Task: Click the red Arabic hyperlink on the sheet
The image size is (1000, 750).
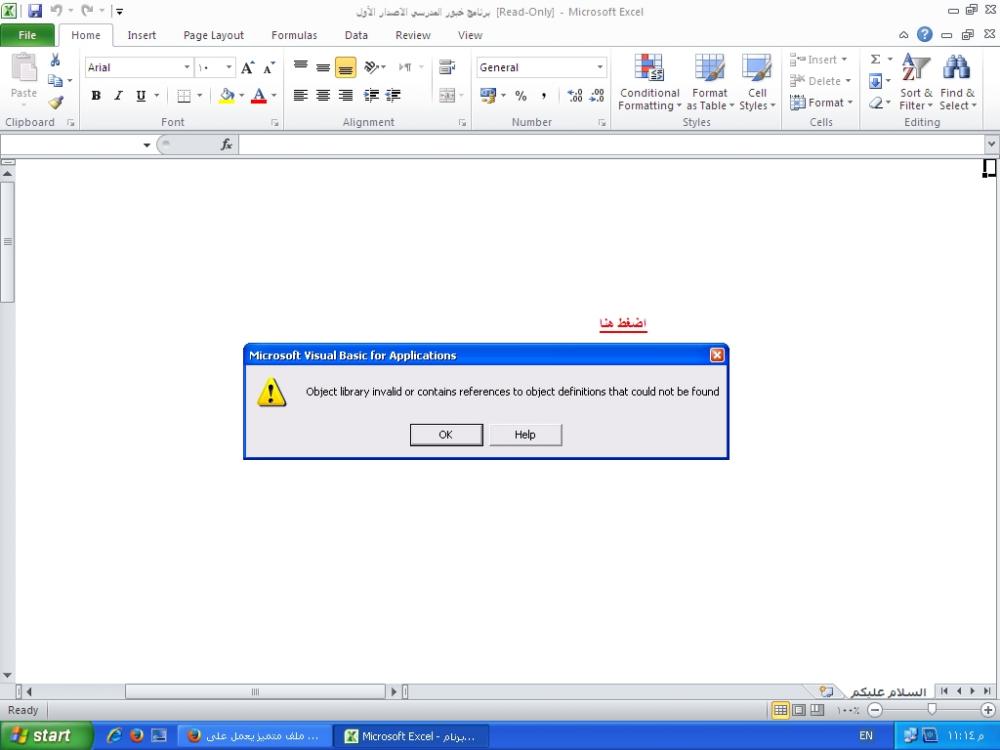Action: pyautogui.click(x=623, y=323)
